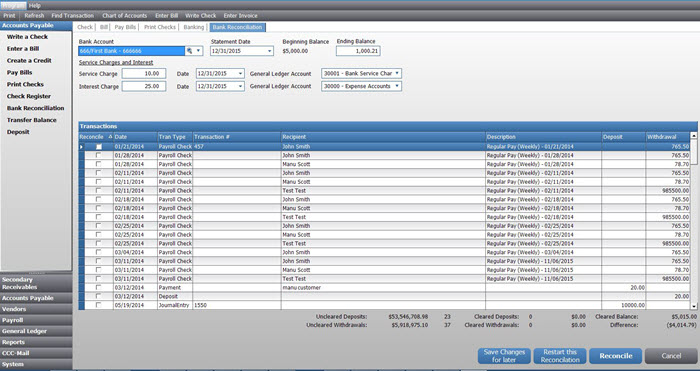Mark 02/25/2014 Test Test row as reconciled
700x371 pixels.
point(98,243)
